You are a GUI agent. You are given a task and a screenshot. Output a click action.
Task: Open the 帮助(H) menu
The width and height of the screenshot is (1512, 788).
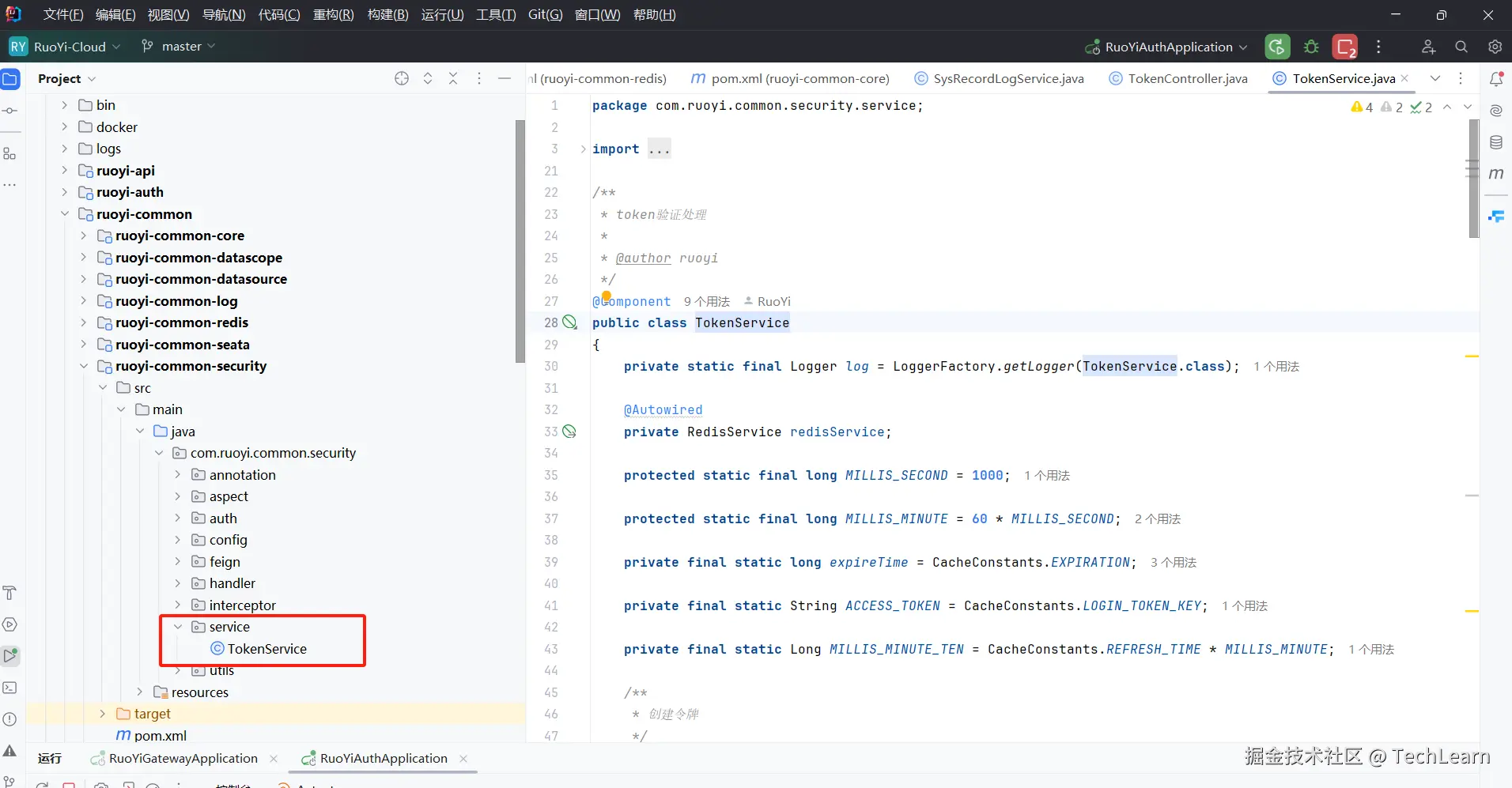pyautogui.click(x=655, y=15)
